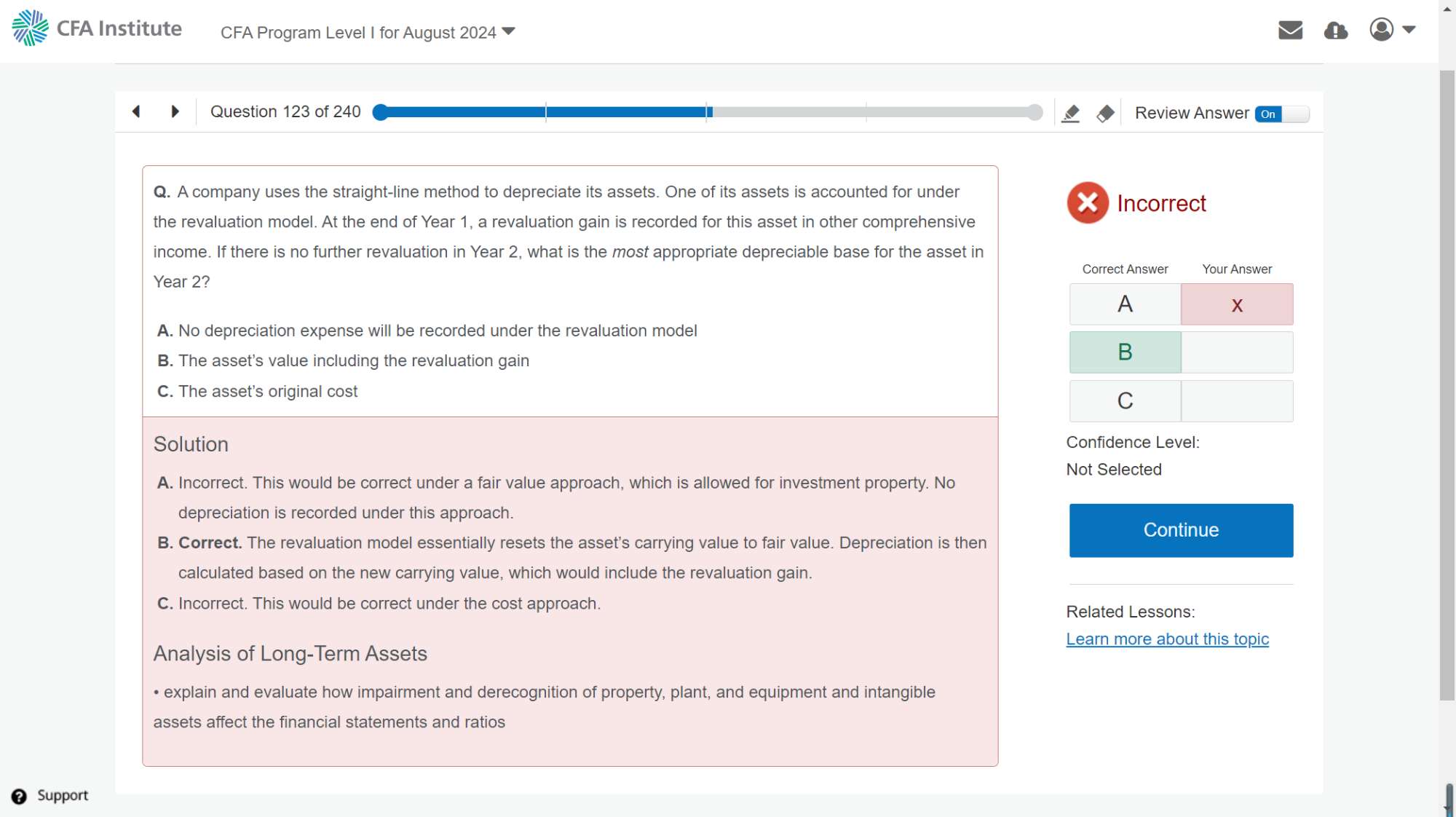Select the eraser tool
The width and height of the screenshot is (1456, 817).
[x=1105, y=114]
